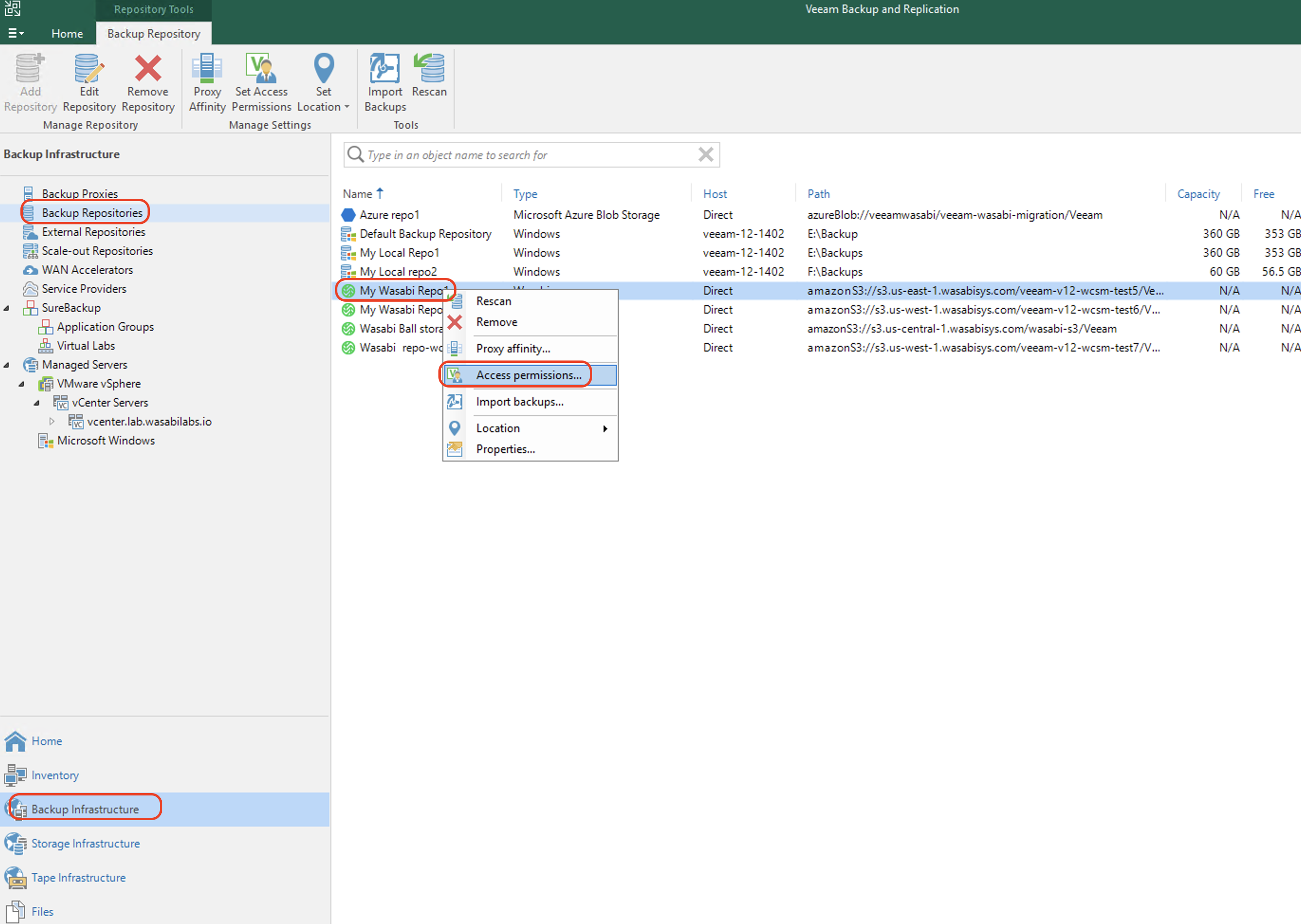Choose Properties... in the context menu

point(530,449)
